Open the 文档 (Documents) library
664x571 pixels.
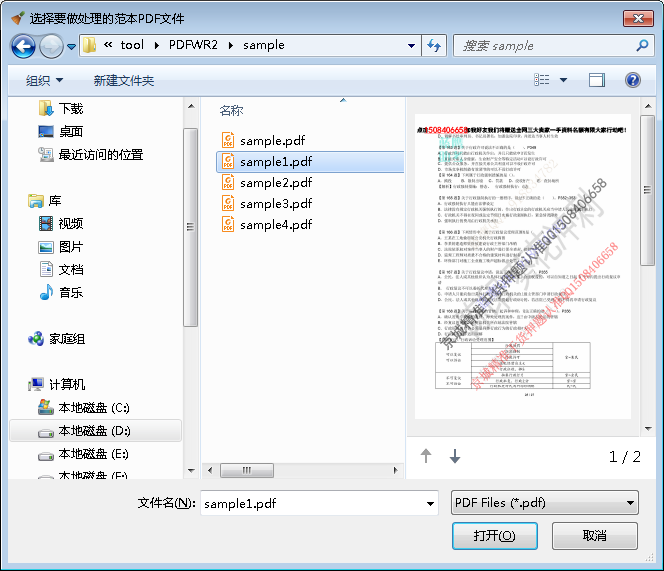61,269
